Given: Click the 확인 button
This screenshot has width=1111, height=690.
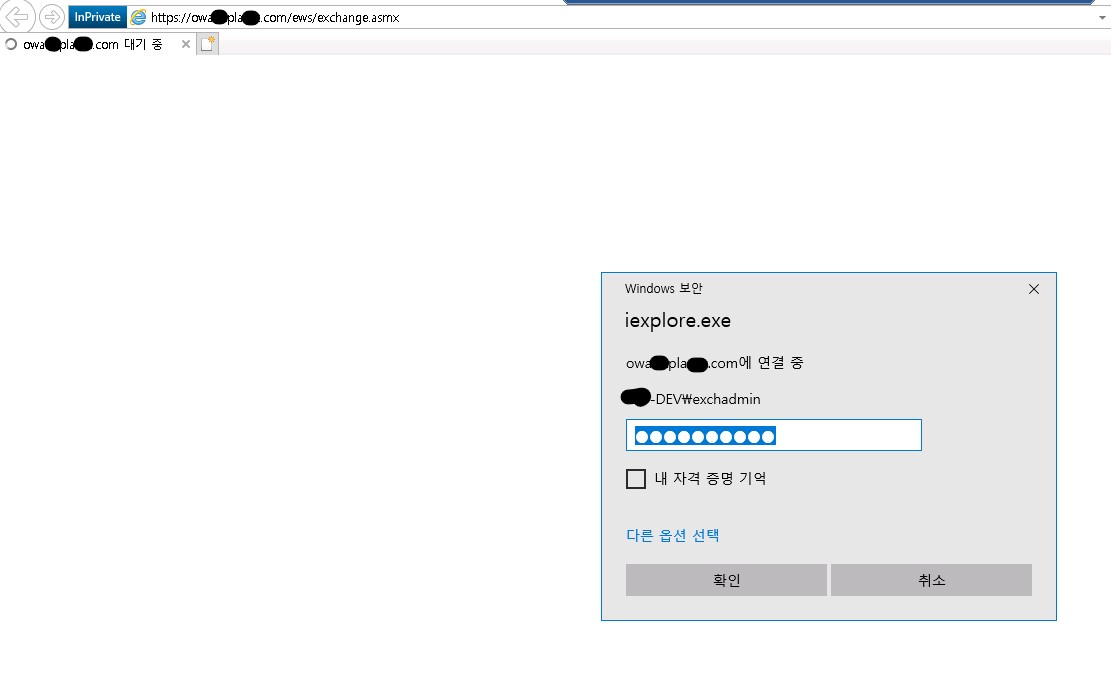Looking at the screenshot, I should (x=726, y=580).
